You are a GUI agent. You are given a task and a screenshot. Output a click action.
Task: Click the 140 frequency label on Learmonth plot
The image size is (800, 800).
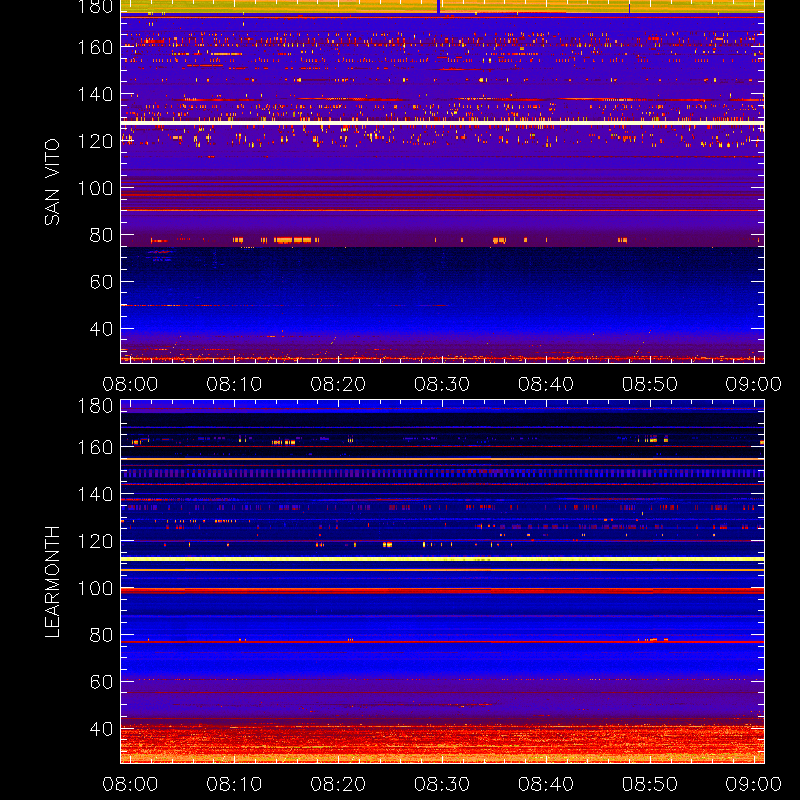[95, 494]
